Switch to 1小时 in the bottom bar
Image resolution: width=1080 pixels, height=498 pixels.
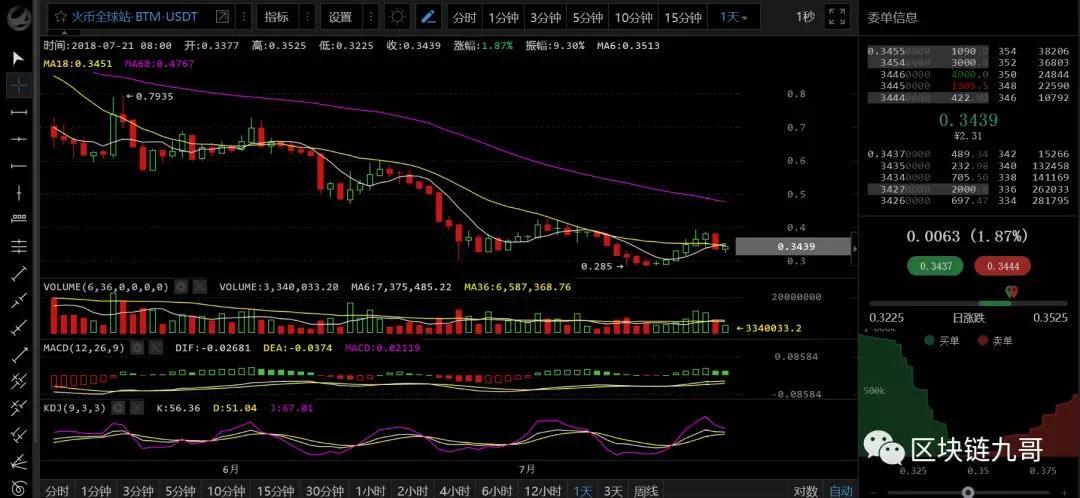click(x=371, y=490)
